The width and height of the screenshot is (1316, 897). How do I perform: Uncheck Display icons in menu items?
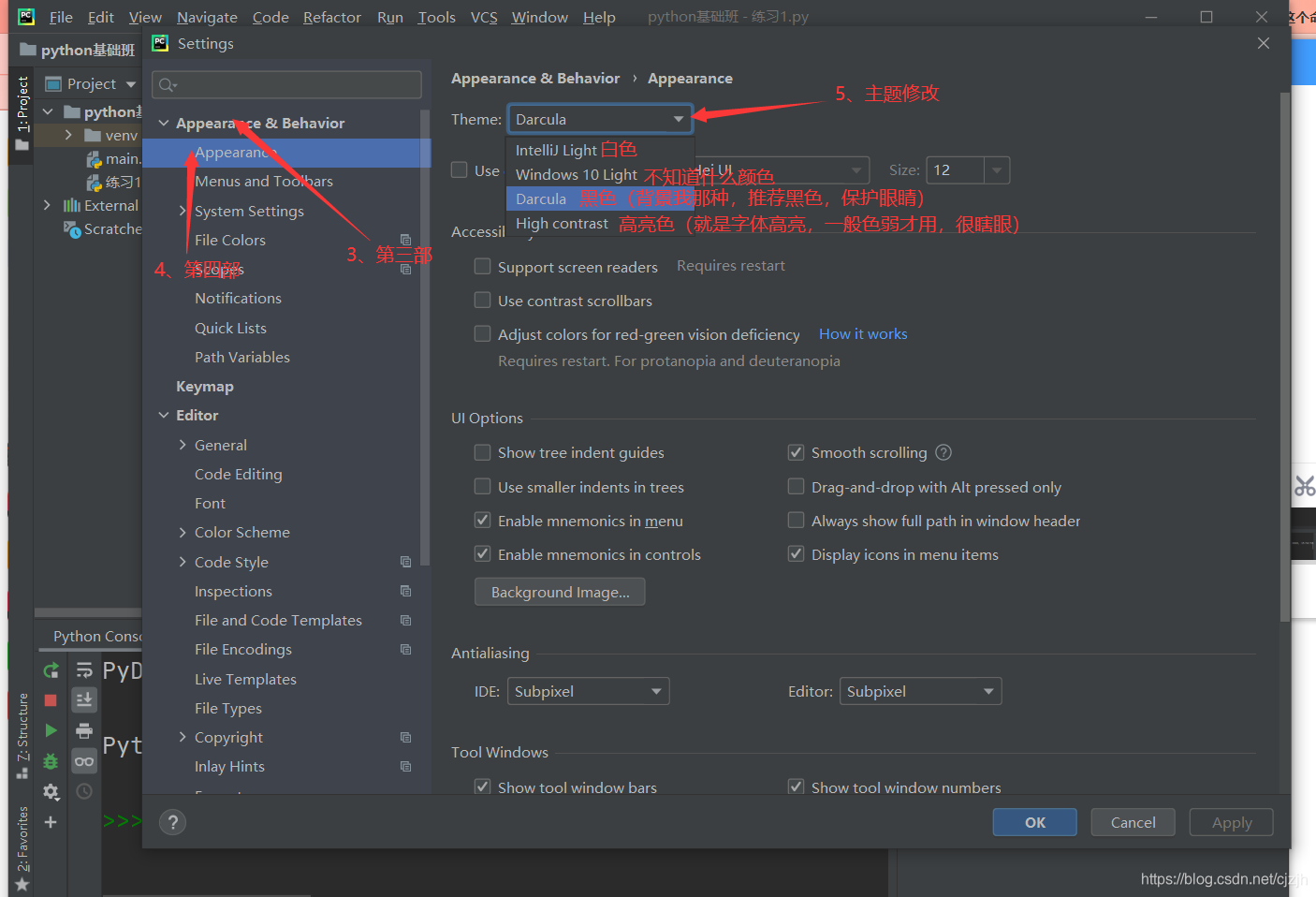(796, 554)
